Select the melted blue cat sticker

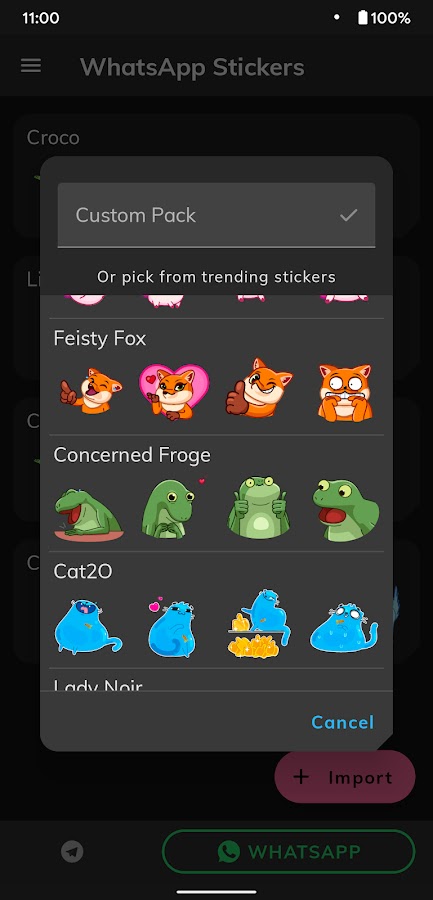pyautogui.click(x=345, y=628)
